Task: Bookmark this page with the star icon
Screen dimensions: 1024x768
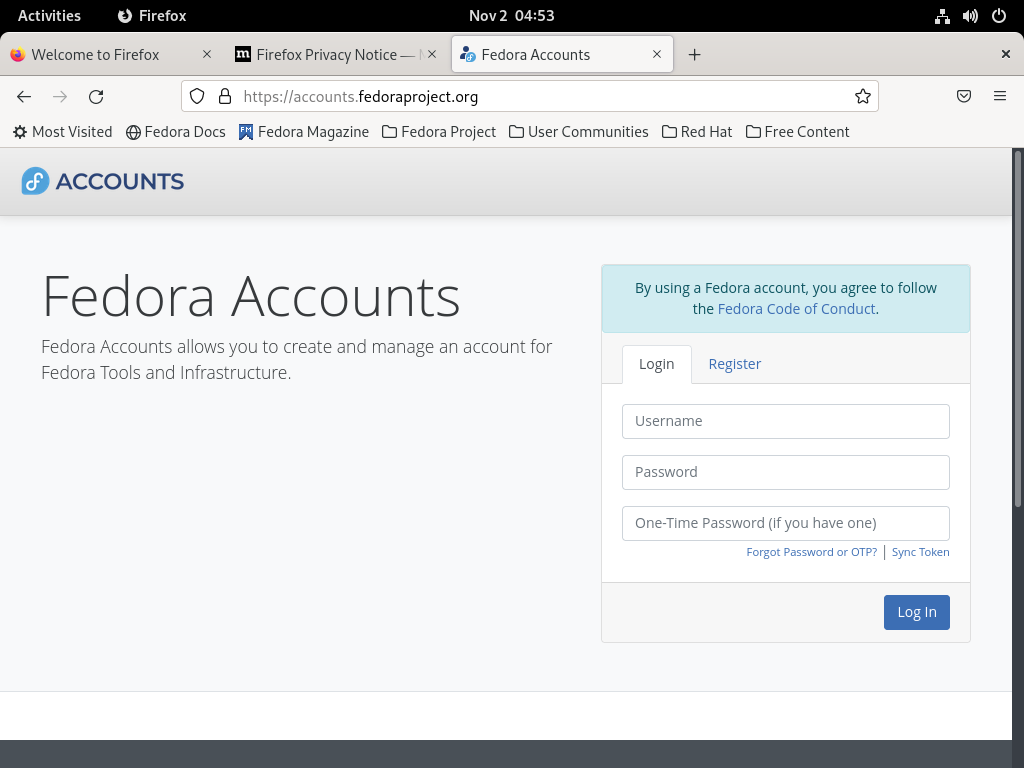Action: coord(863,97)
